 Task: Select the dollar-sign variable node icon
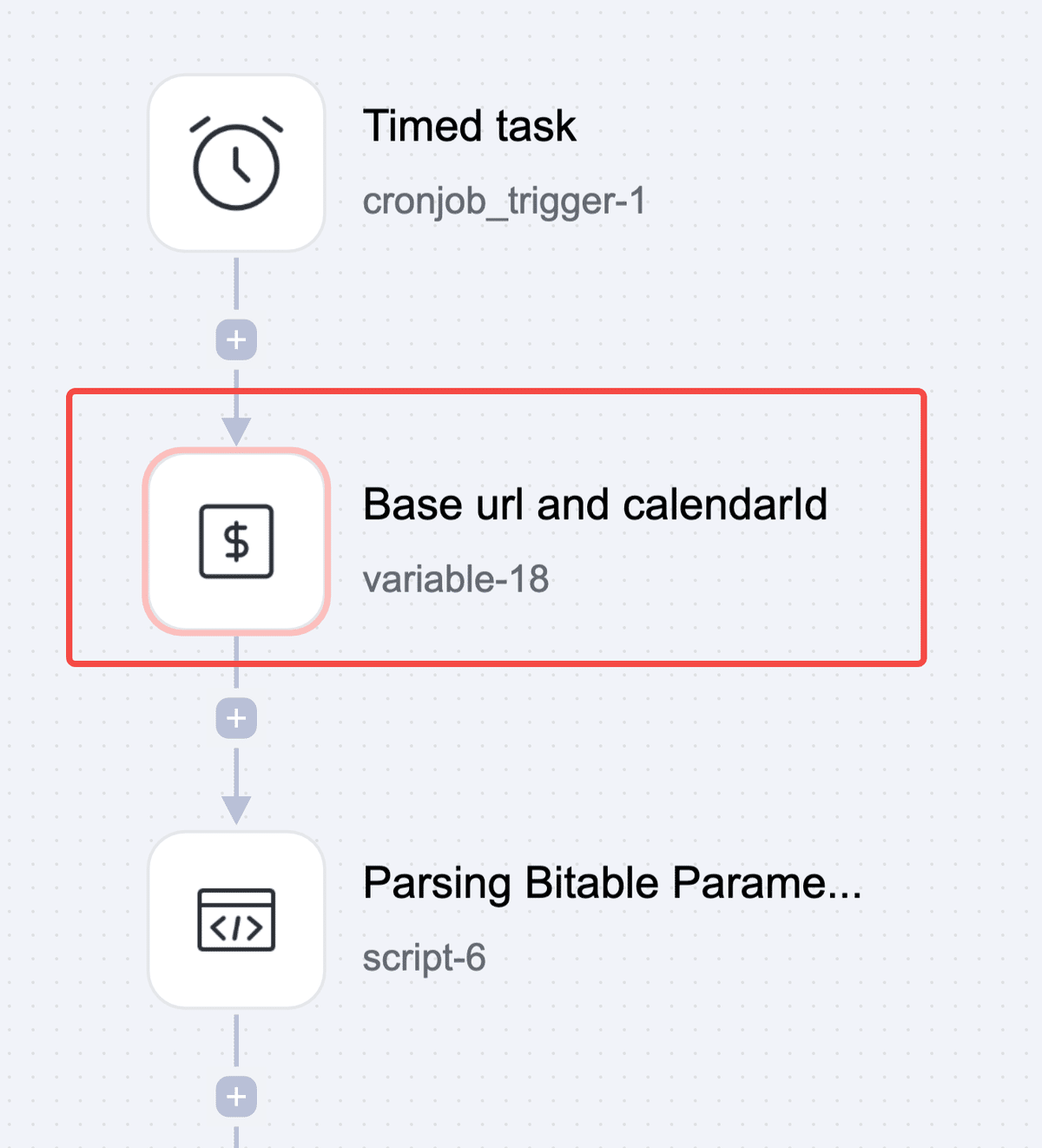[x=236, y=541]
